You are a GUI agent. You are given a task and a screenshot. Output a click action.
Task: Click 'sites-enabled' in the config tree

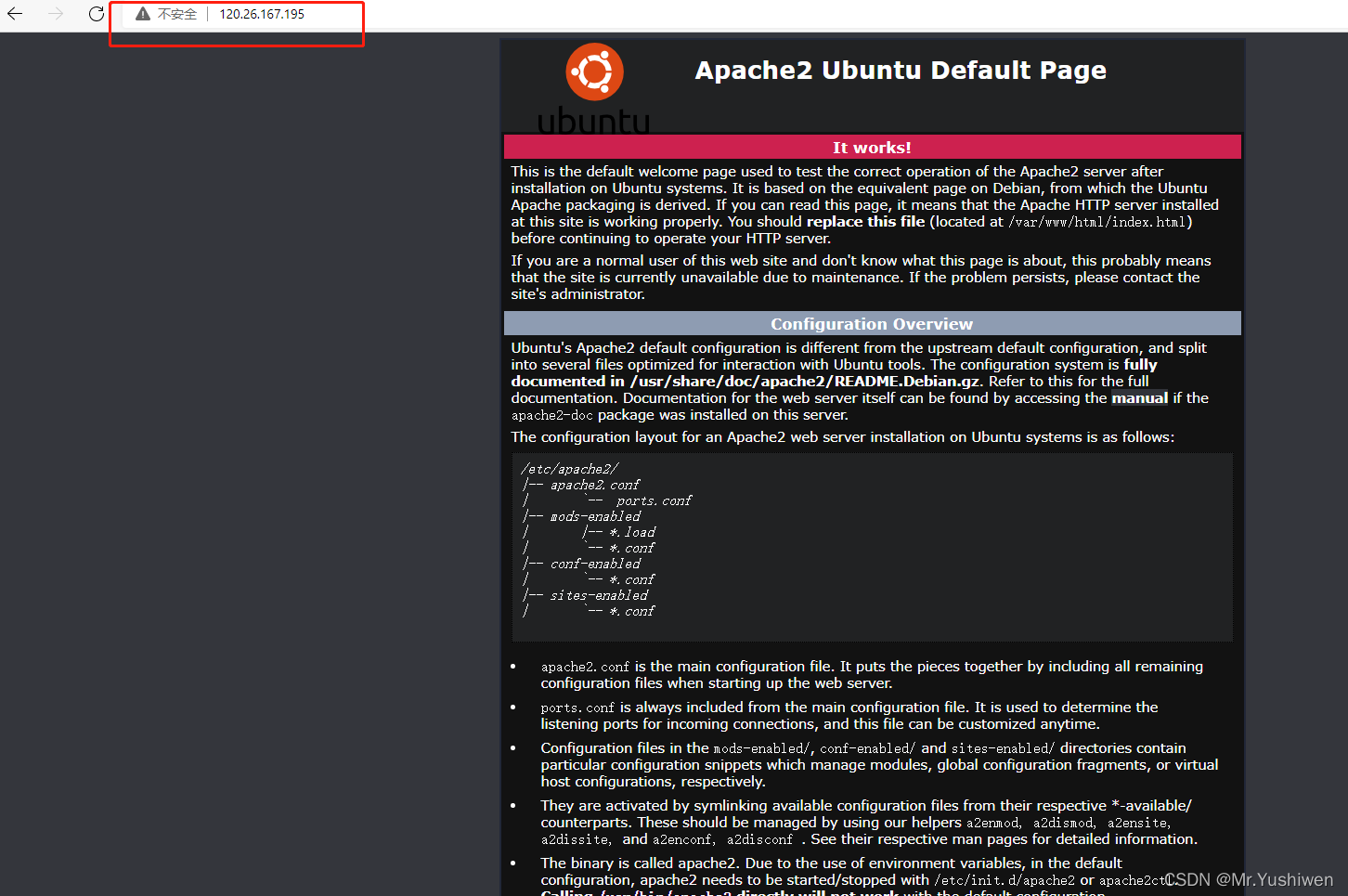point(599,595)
